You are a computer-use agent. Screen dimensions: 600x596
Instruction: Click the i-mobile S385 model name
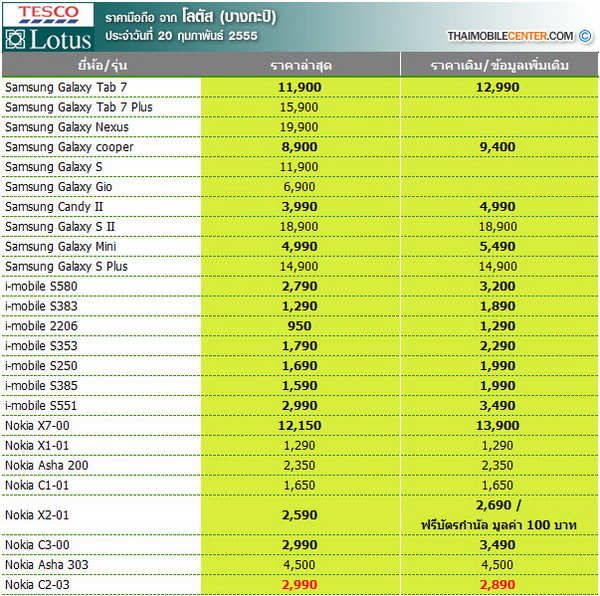pos(41,386)
